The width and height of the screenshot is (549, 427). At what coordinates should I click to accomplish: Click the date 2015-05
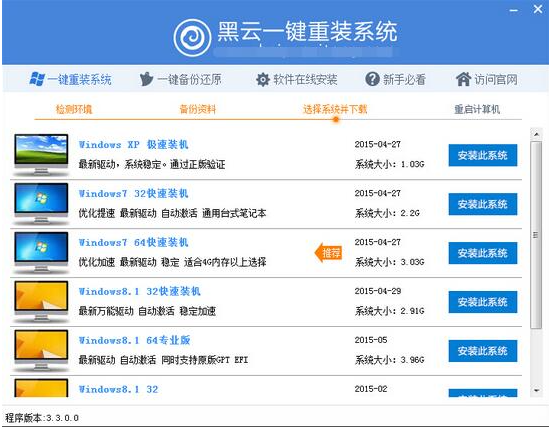pos(371,340)
